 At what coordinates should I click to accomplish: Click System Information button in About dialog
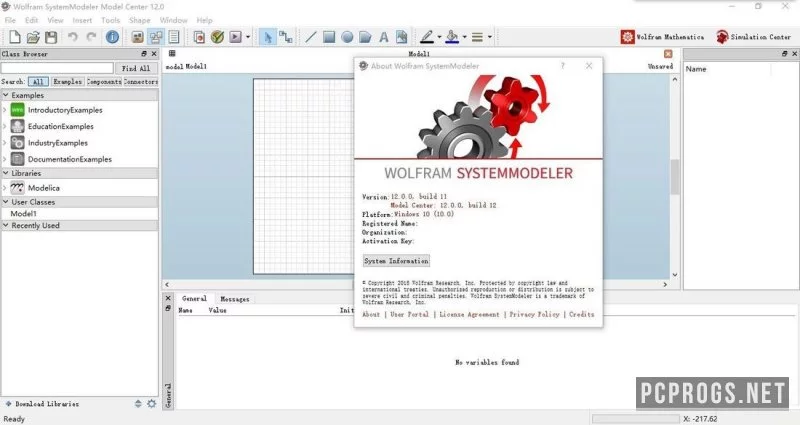pyautogui.click(x=396, y=261)
